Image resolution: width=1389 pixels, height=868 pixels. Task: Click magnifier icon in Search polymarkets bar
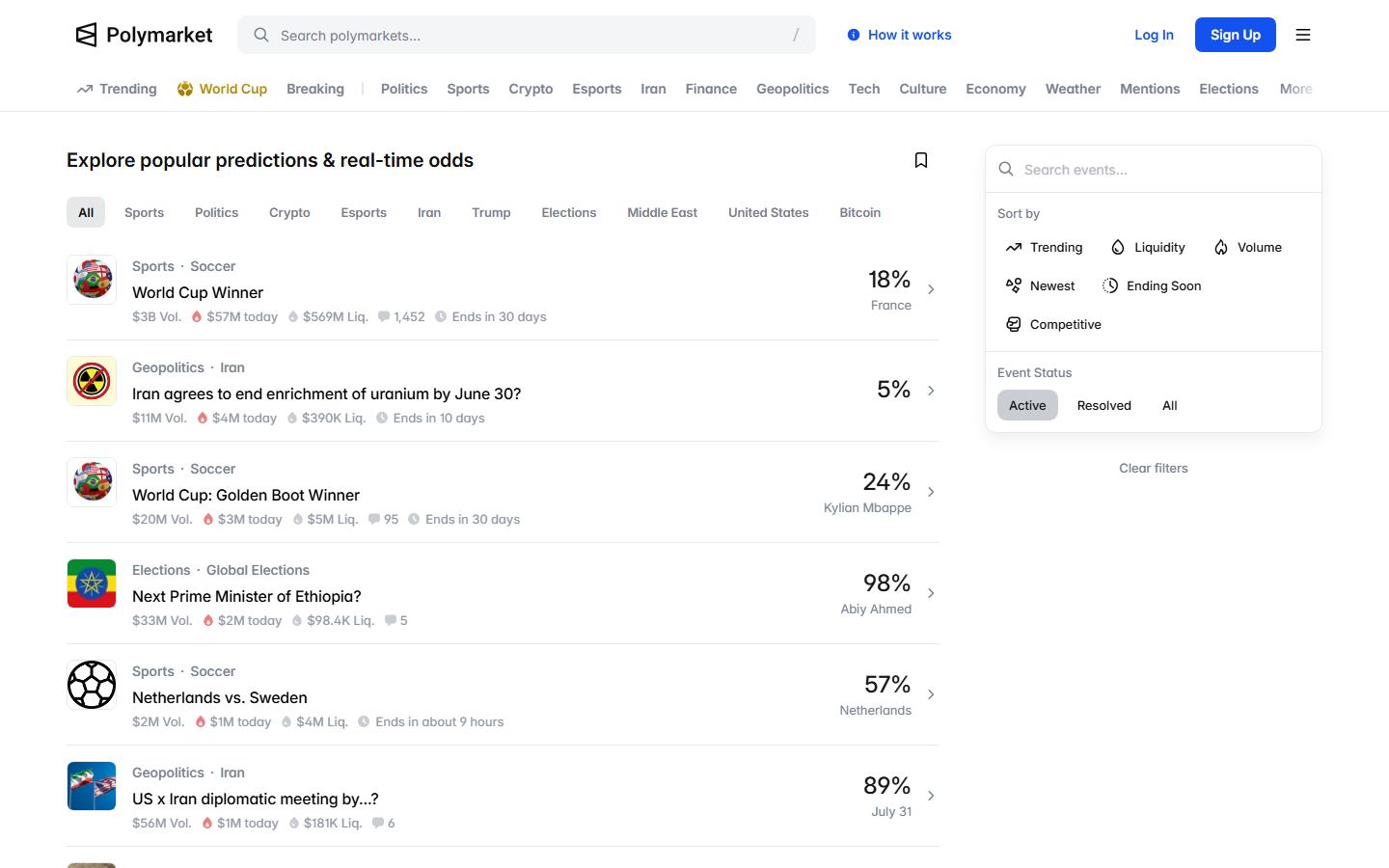coord(261,35)
